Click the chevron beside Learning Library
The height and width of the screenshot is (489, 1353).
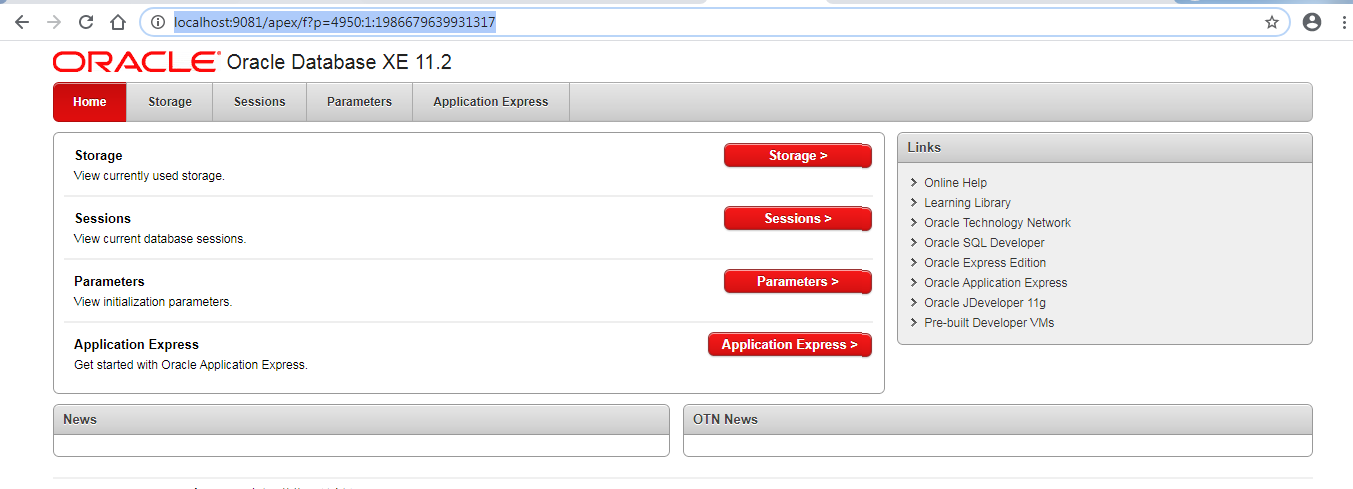coord(914,203)
